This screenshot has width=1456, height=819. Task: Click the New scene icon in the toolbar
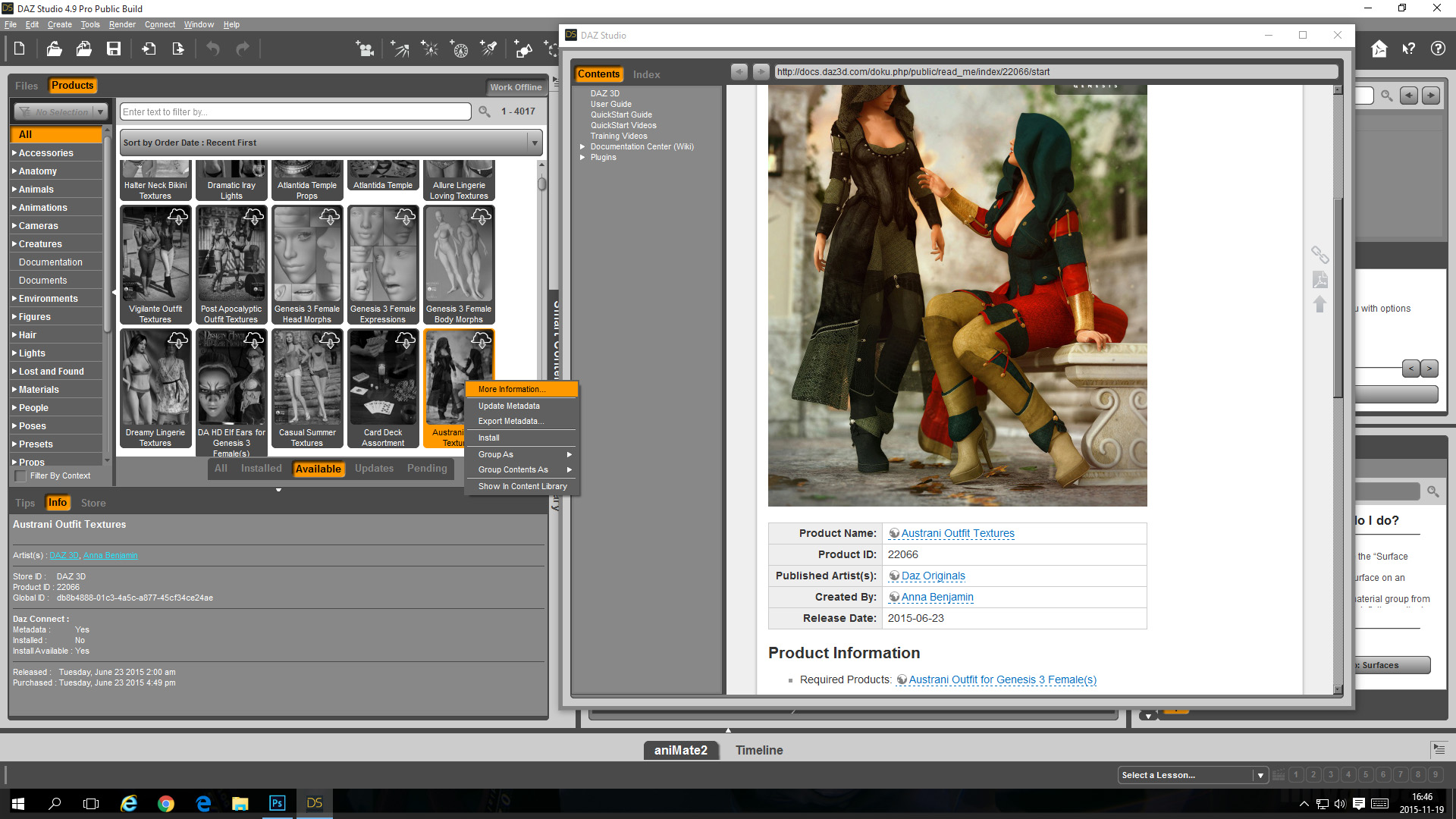point(20,49)
